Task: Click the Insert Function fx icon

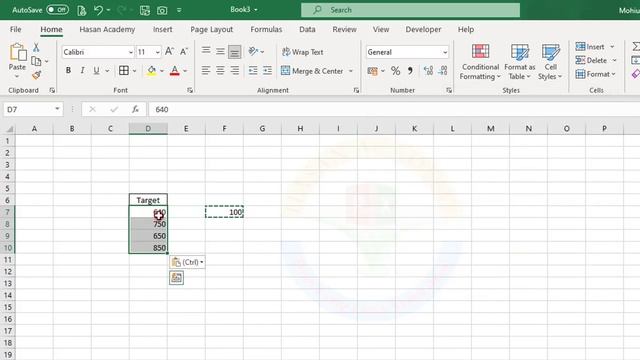Action: pos(135,109)
